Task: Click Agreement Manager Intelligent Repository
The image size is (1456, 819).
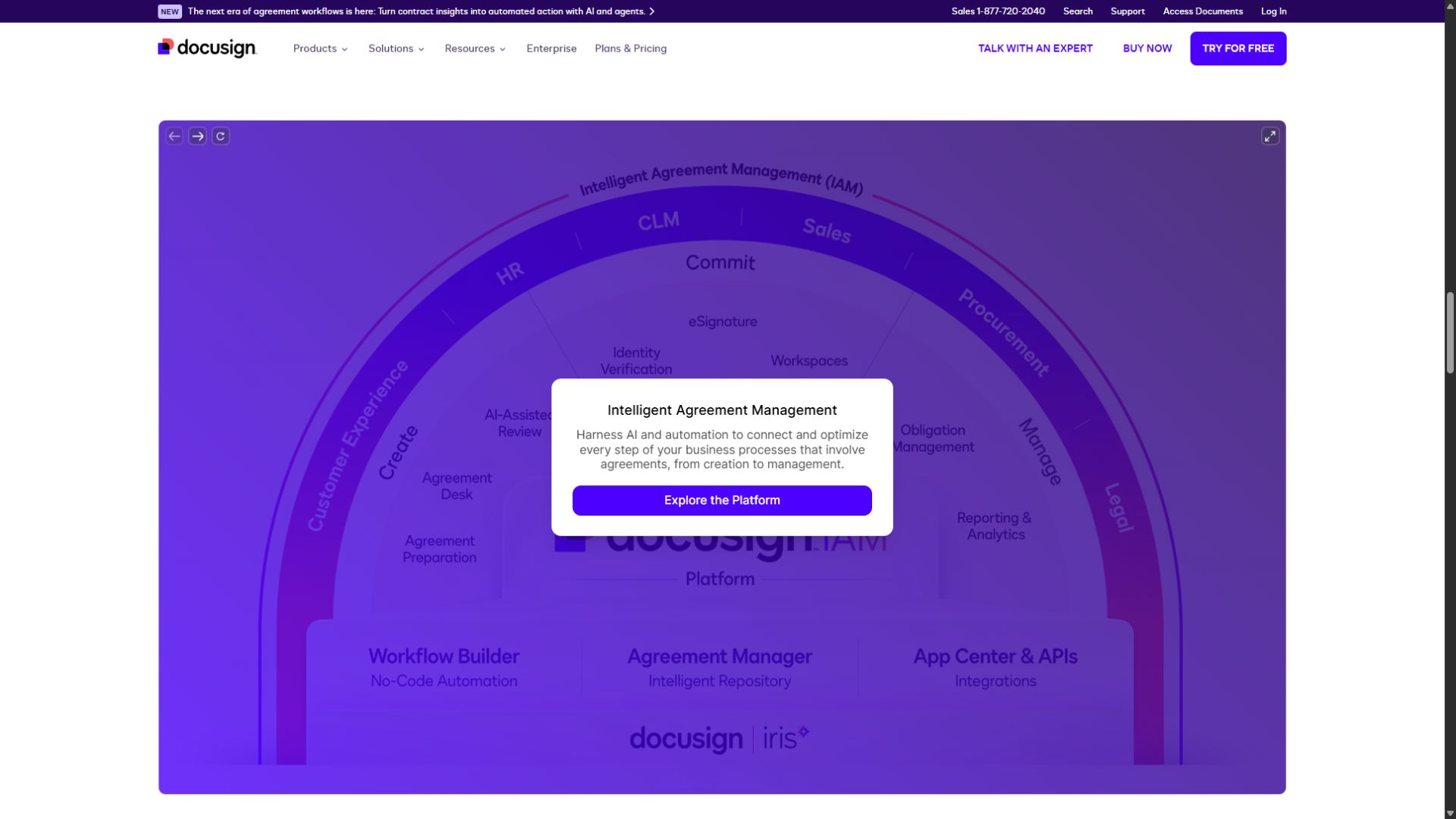Action: tap(720, 667)
